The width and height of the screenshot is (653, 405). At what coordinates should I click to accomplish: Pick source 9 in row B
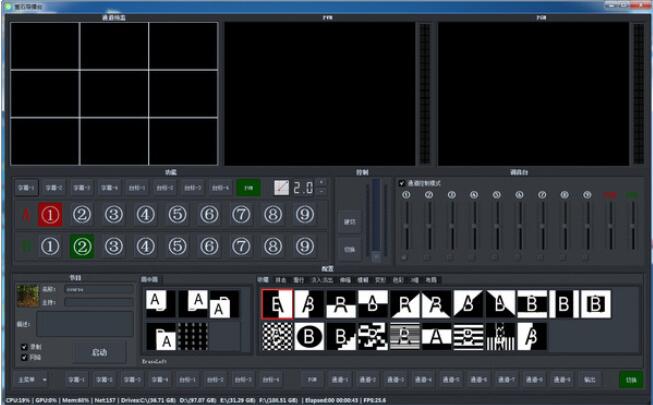click(304, 246)
